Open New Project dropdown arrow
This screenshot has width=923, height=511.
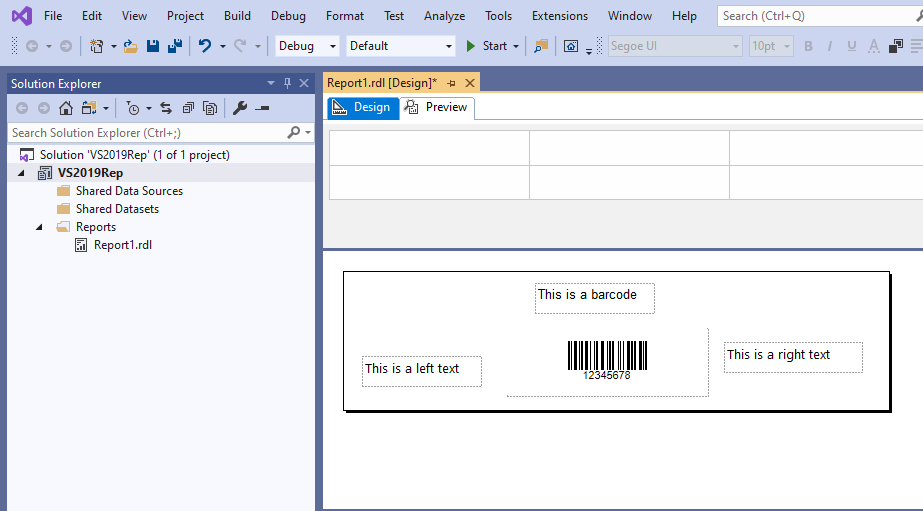pyautogui.click(x=114, y=47)
